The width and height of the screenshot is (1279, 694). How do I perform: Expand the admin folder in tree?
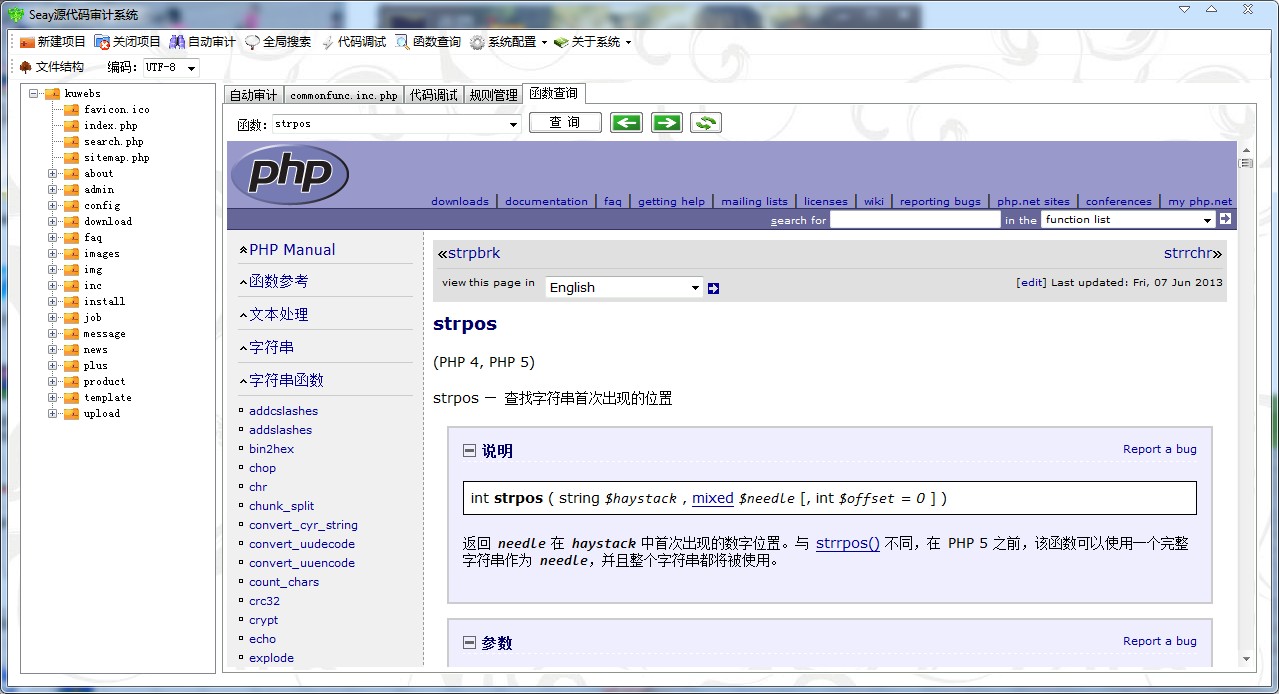(x=52, y=190)
